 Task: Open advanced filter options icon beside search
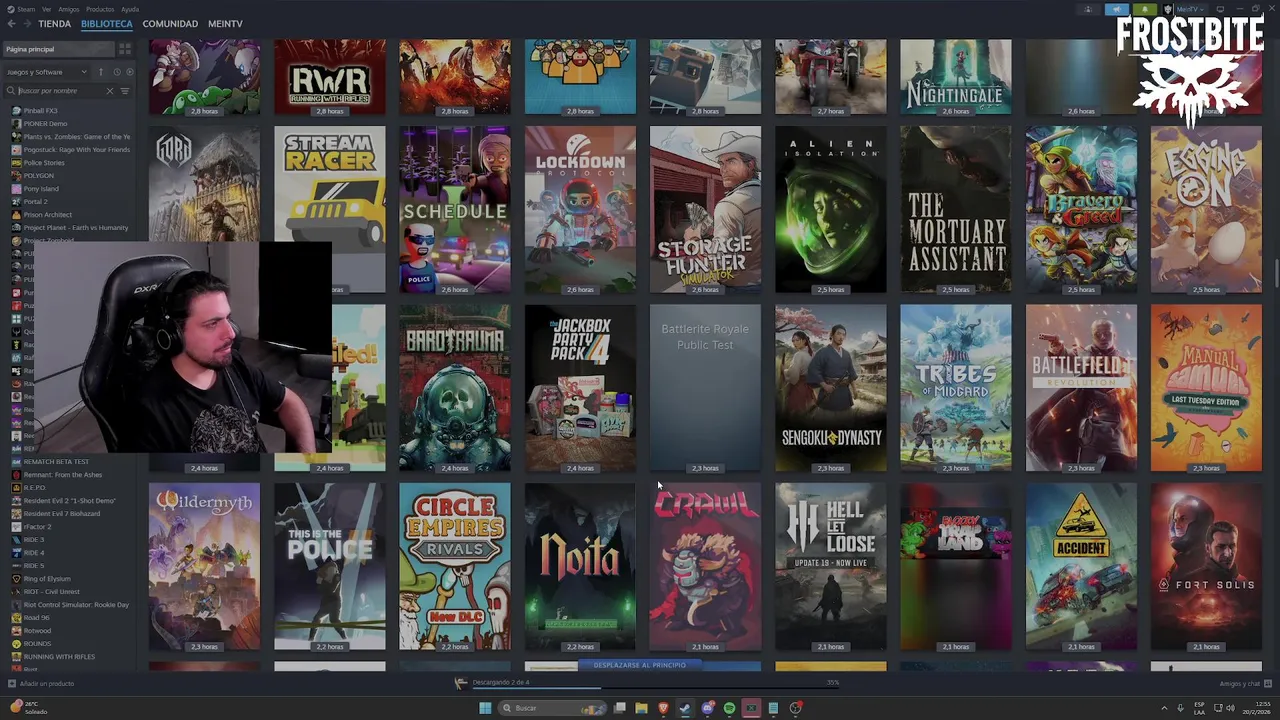124,91
